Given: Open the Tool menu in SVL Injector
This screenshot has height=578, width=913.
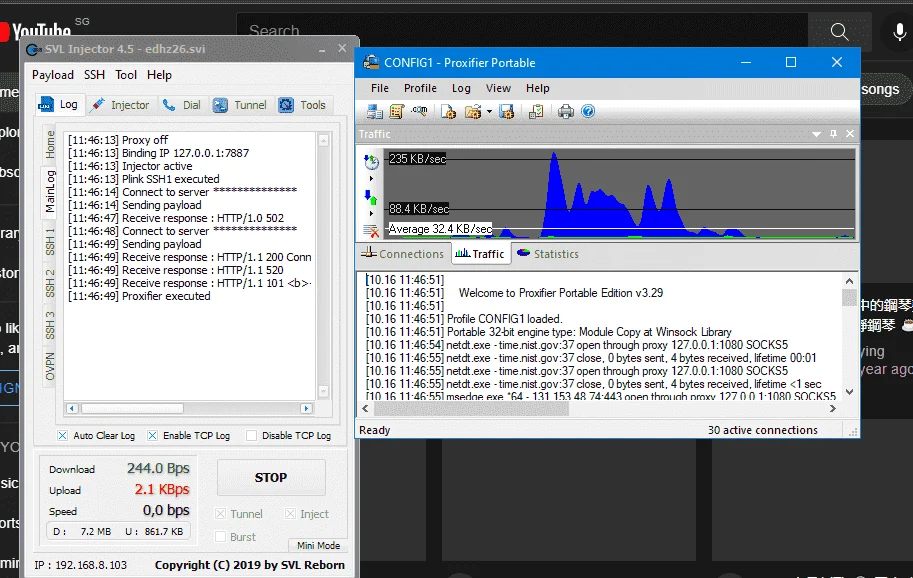Looking at the screenshot, I should [x=126, y=75].
